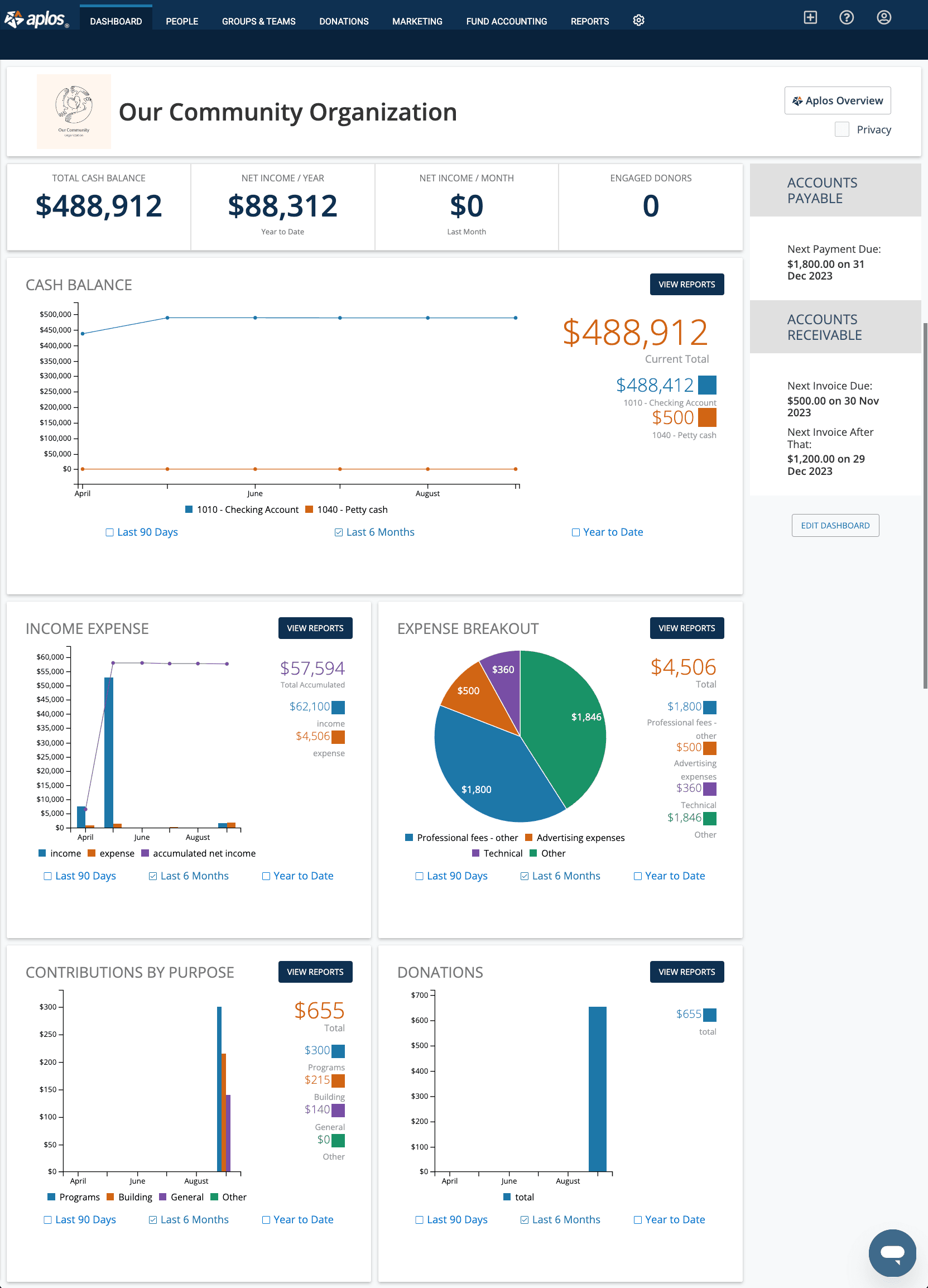Open the user account profile icon

point(883,18)
